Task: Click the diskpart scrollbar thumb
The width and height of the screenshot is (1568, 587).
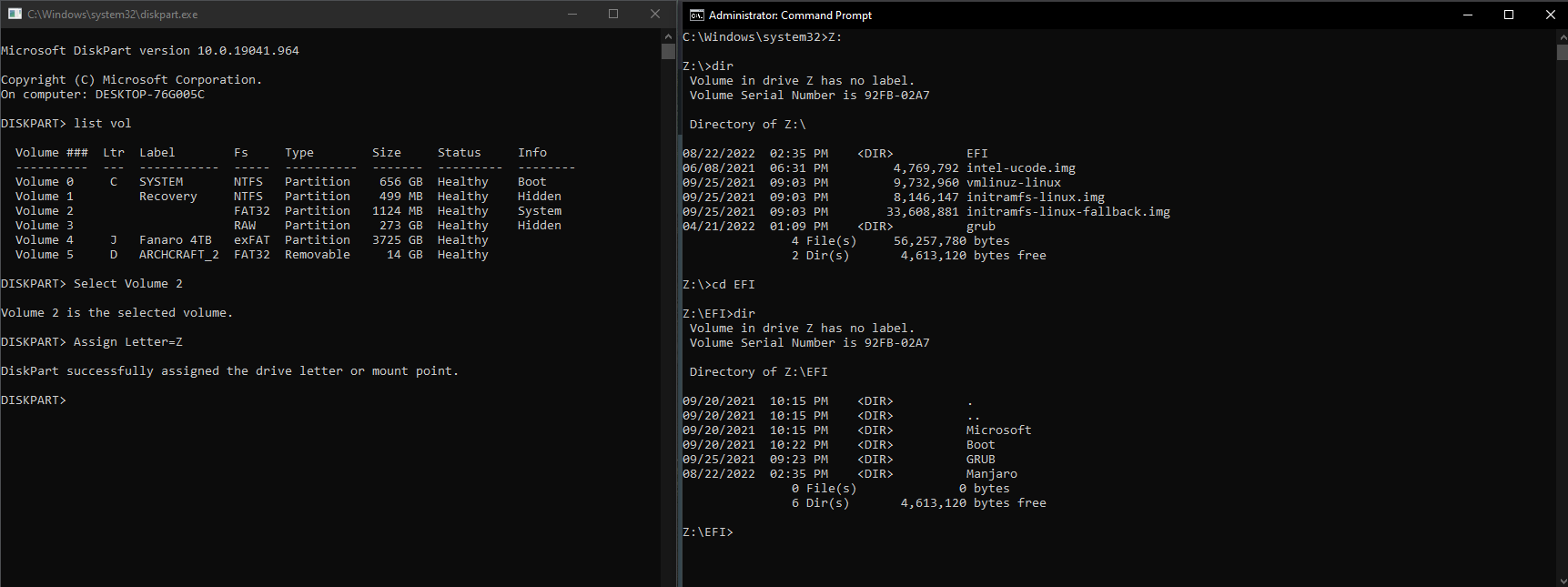Action: [x=668, y=51]
